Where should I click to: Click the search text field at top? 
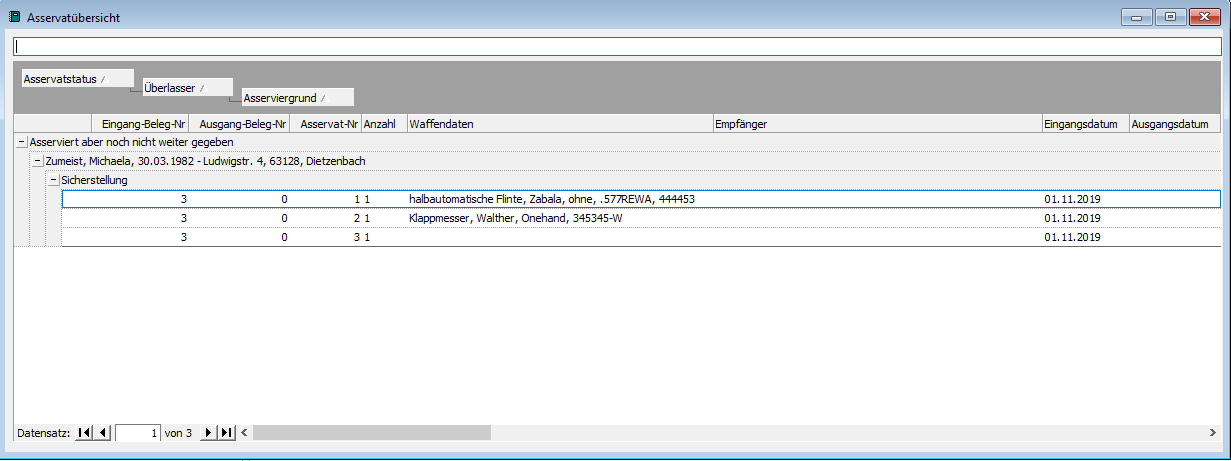coord(616,47)
